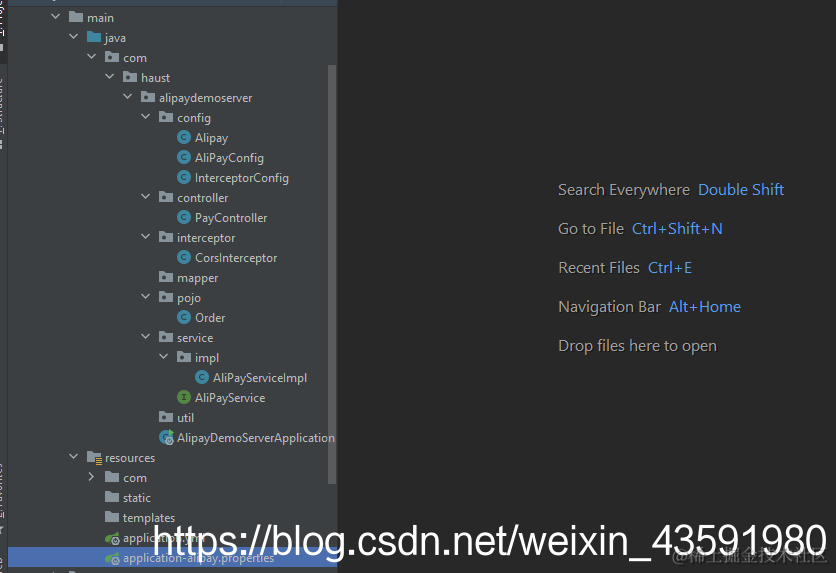Click the CorsInterceptor class icon

184,257
